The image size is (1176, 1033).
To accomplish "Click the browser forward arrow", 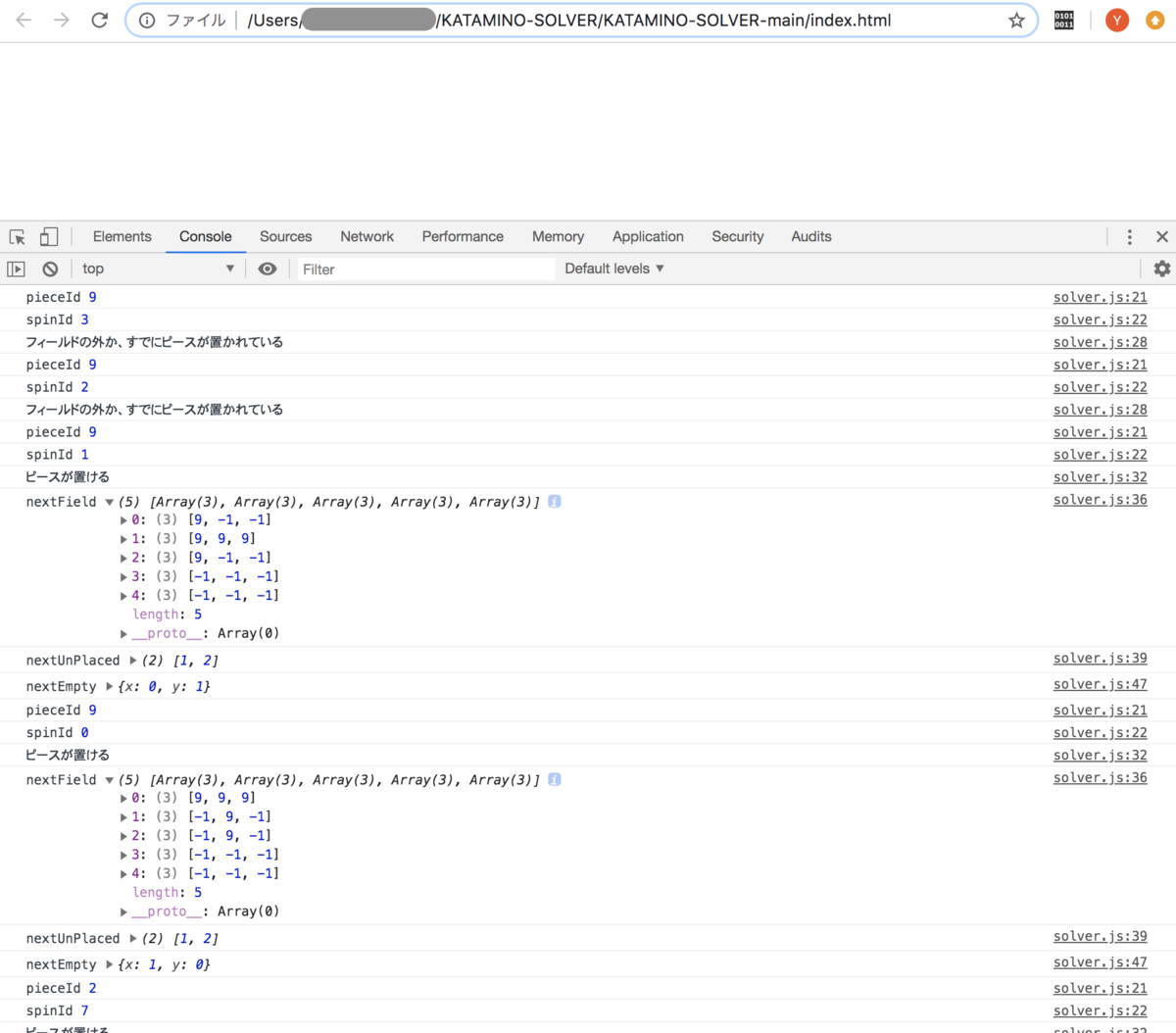I will (x=62, y=20).
